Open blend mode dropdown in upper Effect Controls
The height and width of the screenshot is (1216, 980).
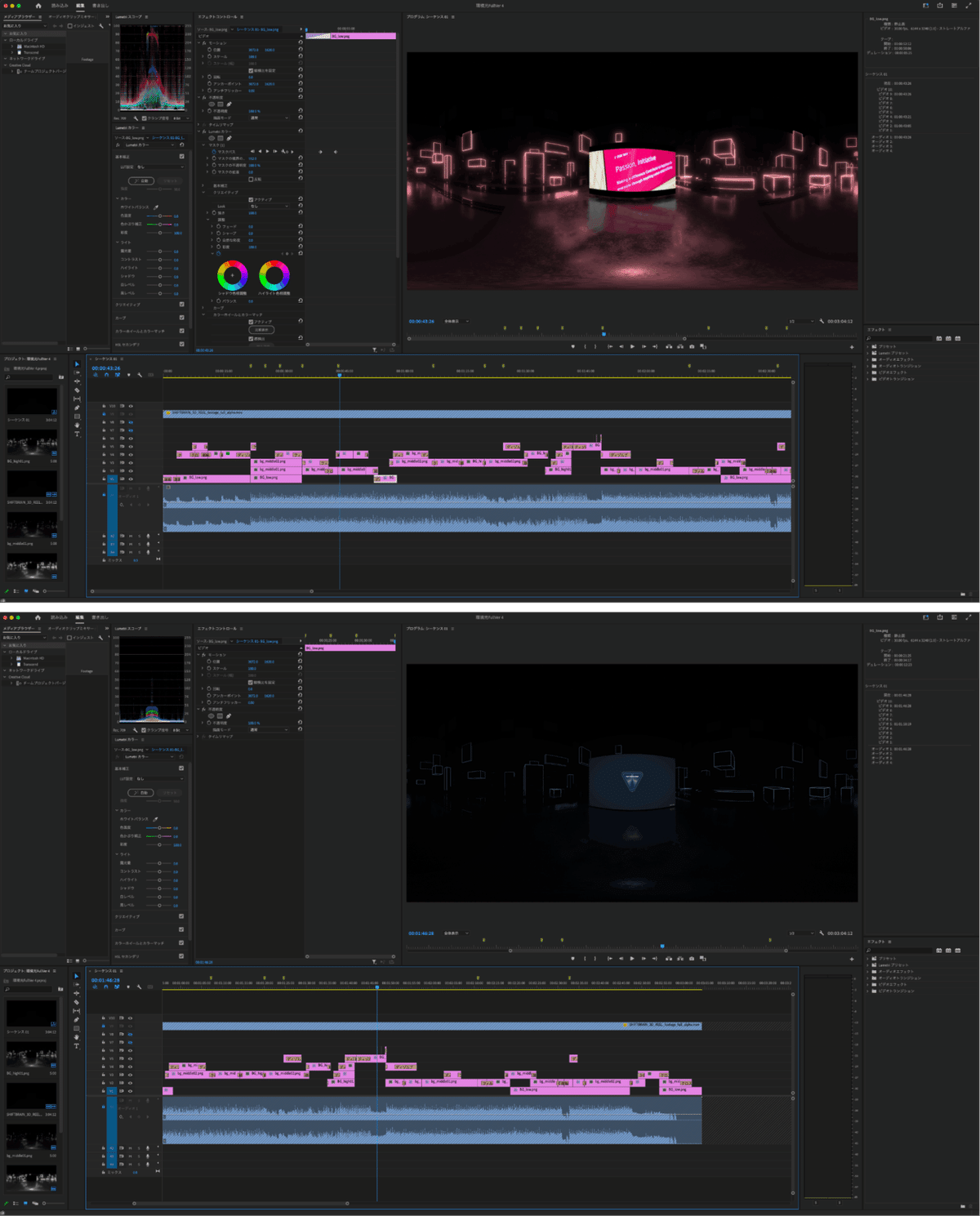(x=269, y=118)
